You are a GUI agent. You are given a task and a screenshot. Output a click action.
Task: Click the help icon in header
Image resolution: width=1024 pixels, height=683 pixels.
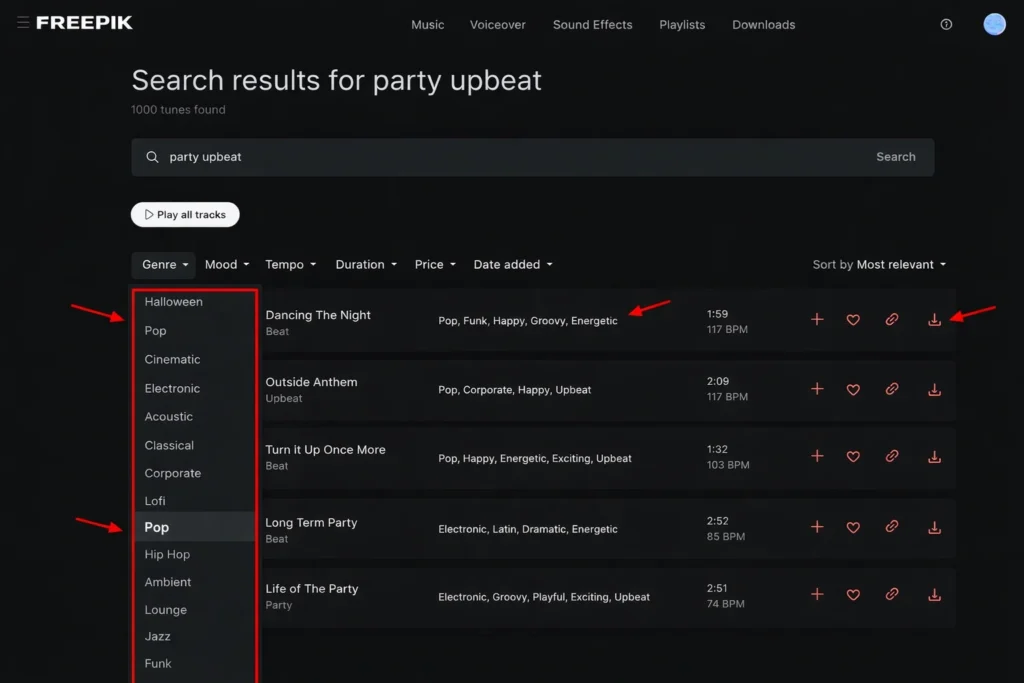tap(946, 25)
